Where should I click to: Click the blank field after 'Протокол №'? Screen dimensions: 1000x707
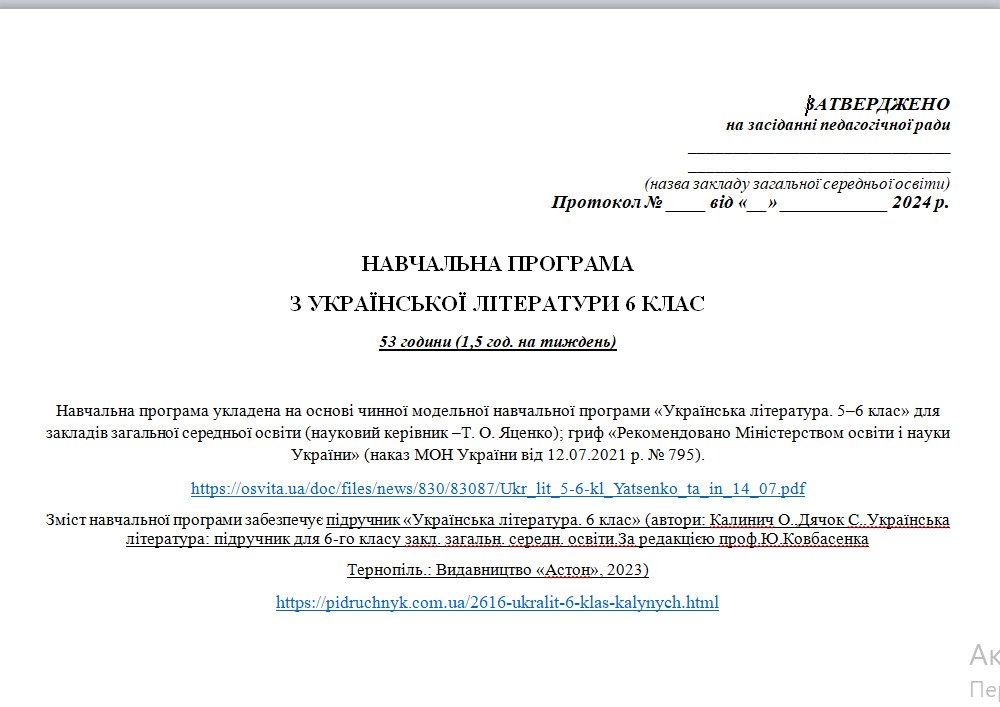[x=686, y=204]
